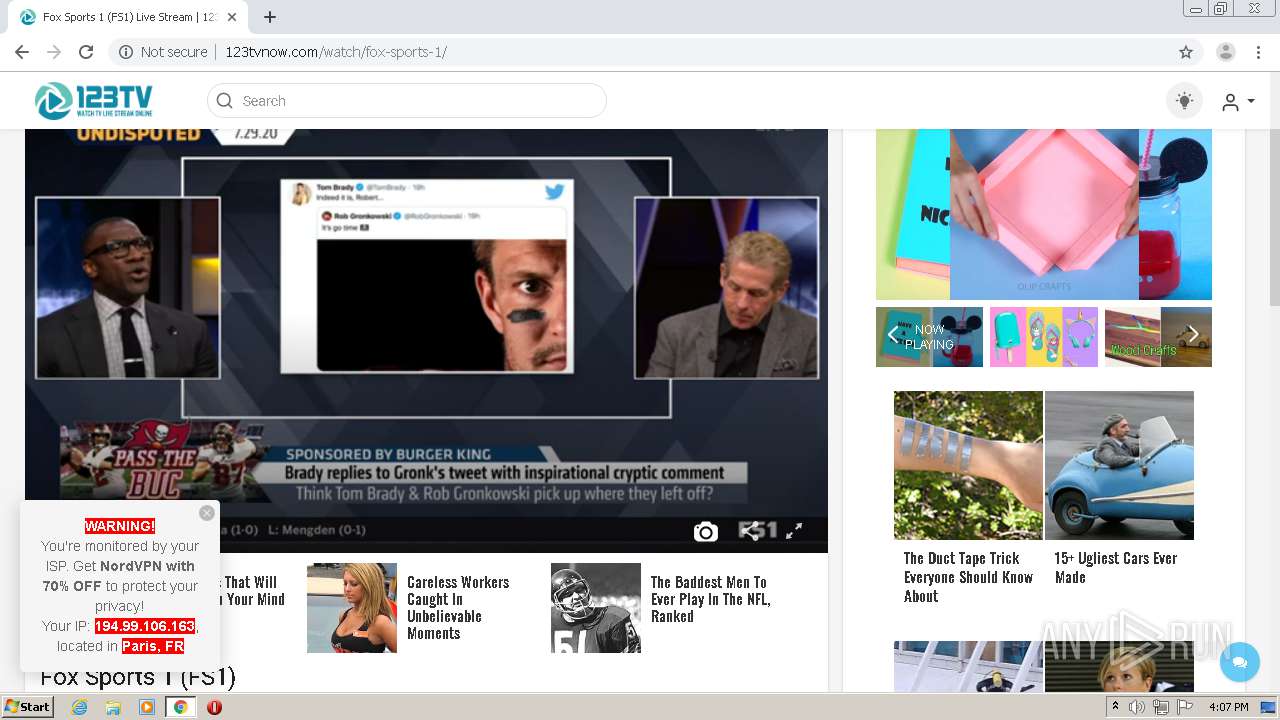Open the Windows Start menu
The height and width of the screenshot is (720, 1280).
[x=28, y=706]
